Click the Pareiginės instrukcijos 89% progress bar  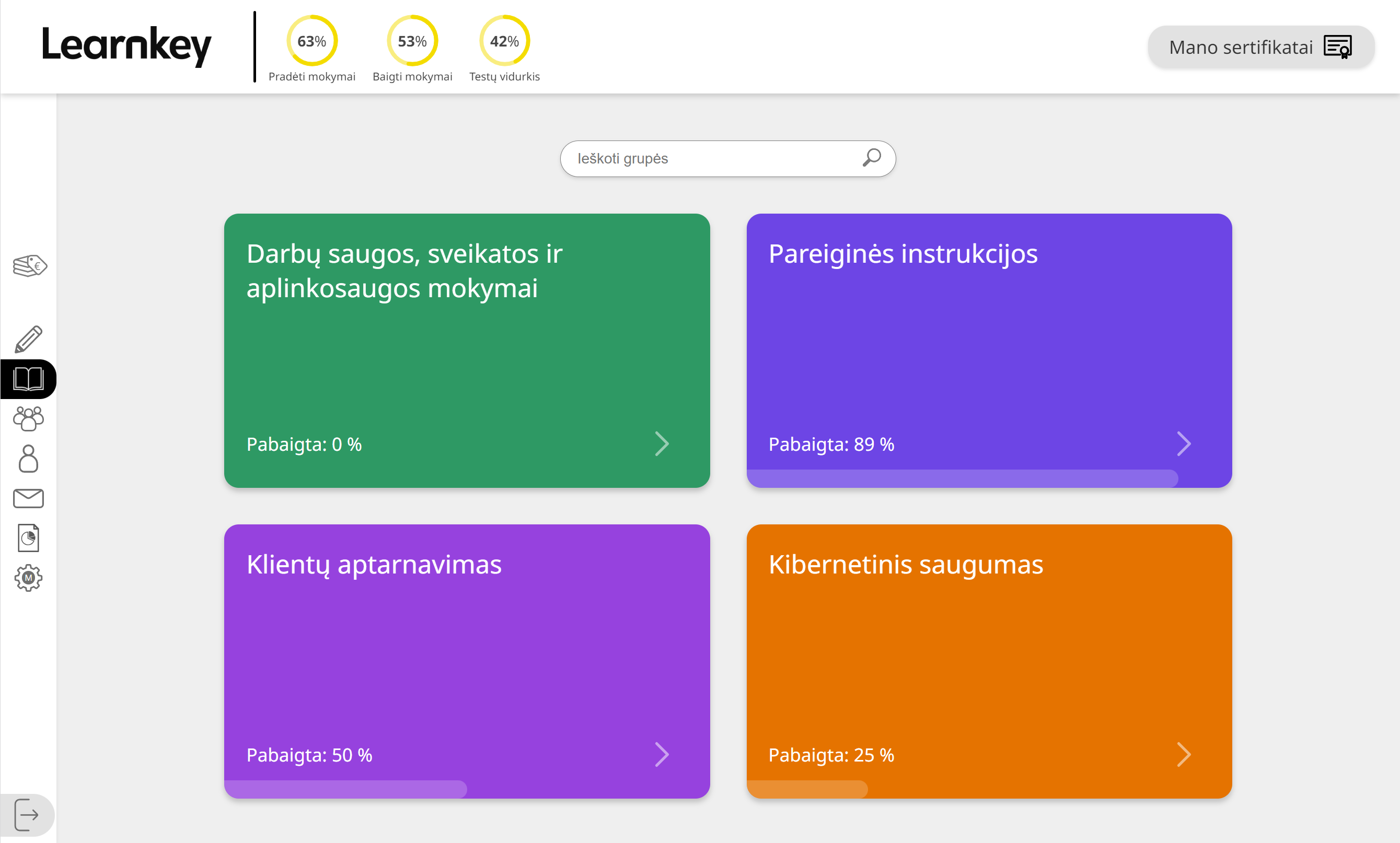coord(963,478)
